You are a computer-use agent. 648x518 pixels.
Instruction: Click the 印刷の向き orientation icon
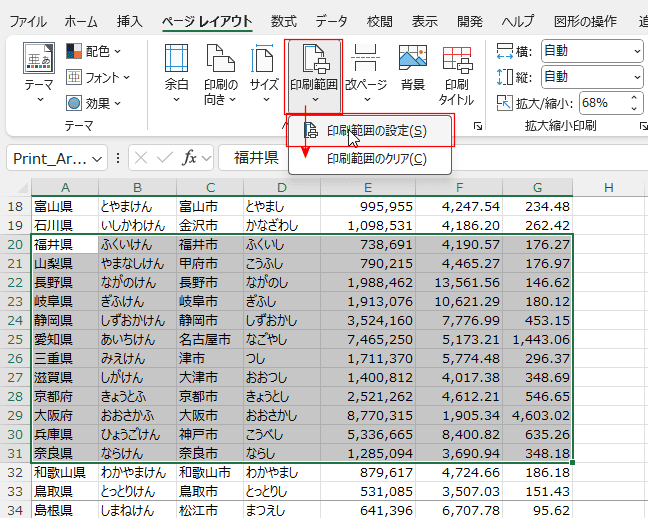tap(221, 59)
